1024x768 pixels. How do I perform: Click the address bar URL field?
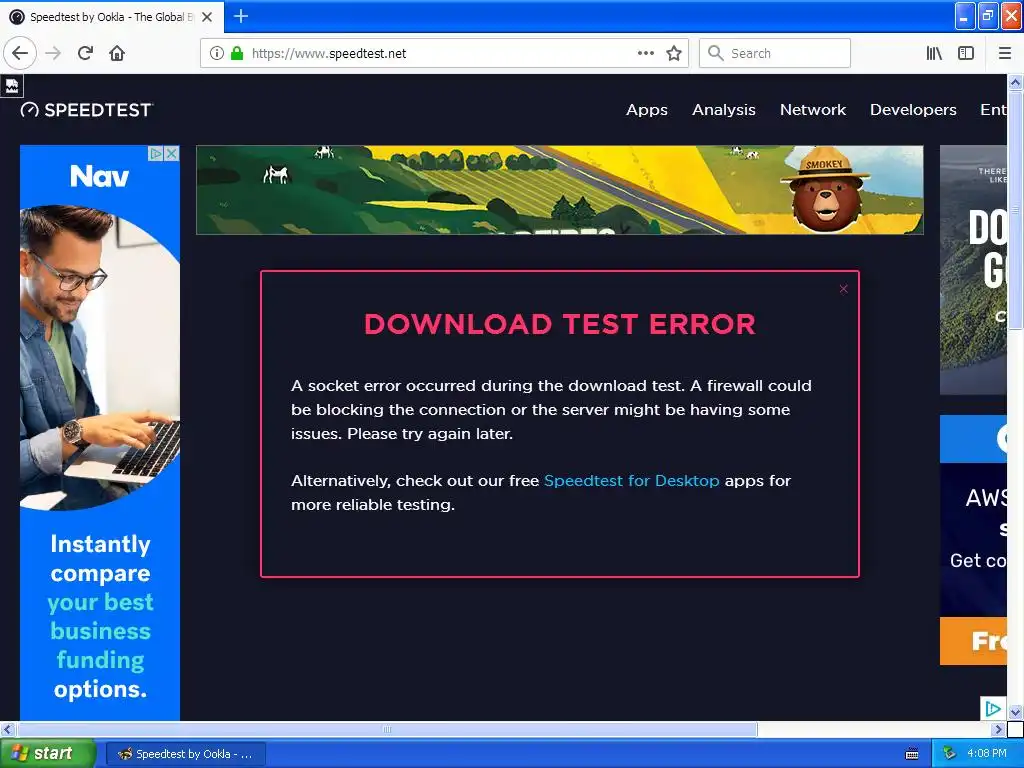point(444,53)
